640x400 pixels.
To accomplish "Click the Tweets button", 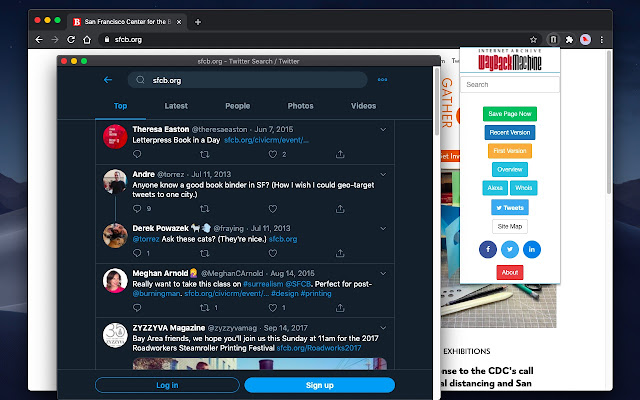I will click(x=510, y=207).
